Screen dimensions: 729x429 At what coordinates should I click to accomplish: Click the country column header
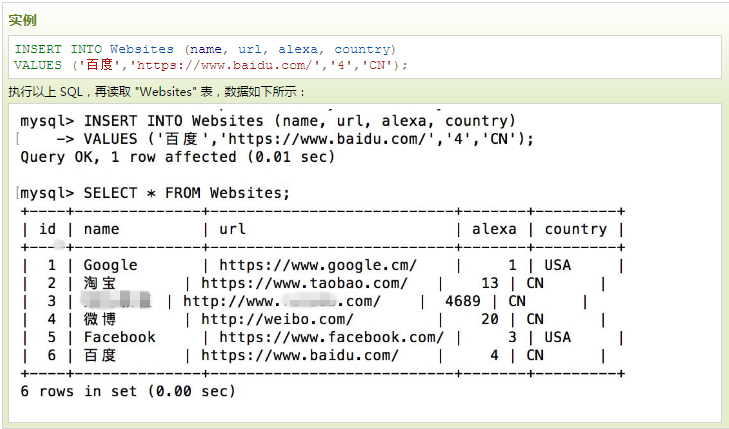[x=576, y=229]
